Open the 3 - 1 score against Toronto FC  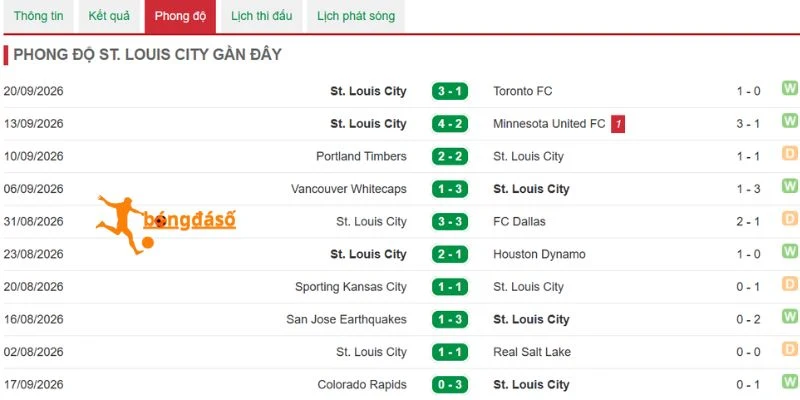(449, 91)
